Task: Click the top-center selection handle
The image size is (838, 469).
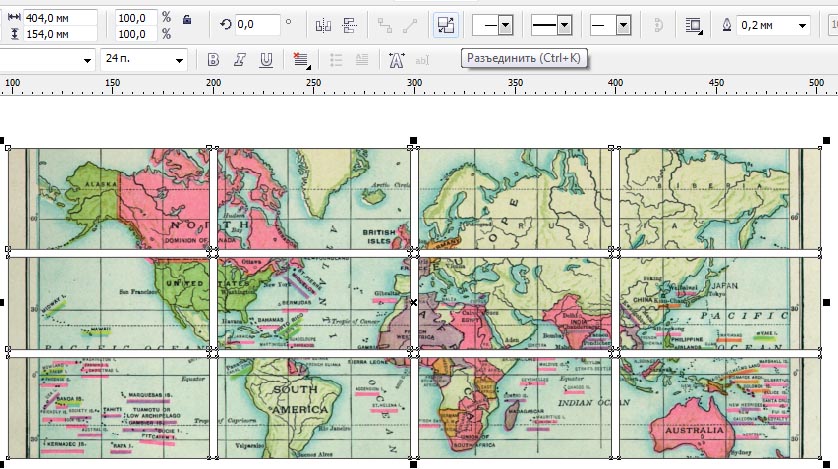Action: click(413, 140)
